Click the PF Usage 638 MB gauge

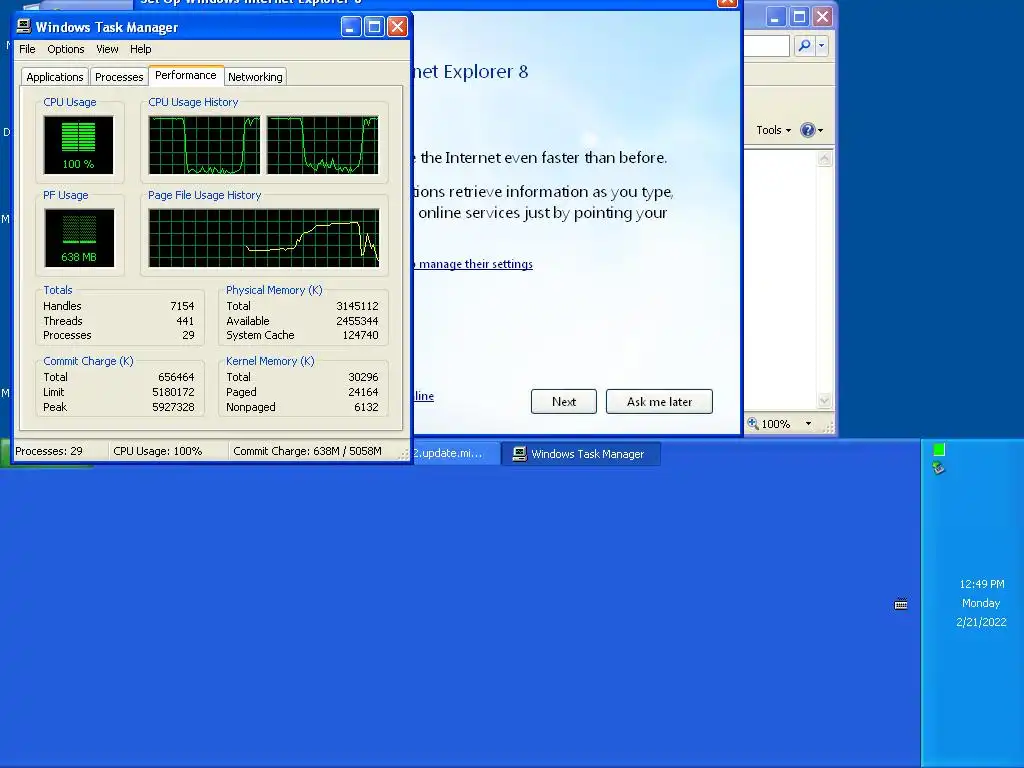pos(79,238)
